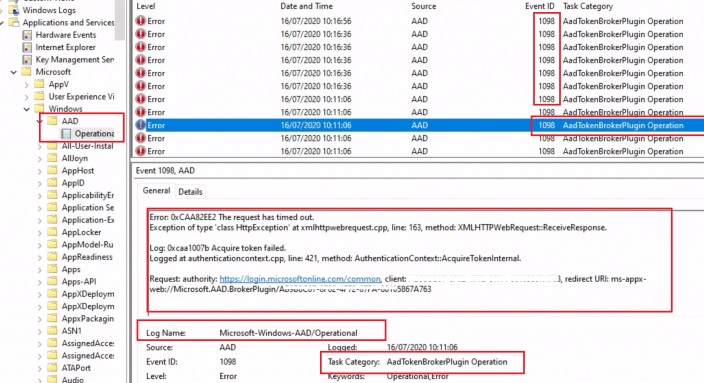Click the Application-Ex folder icon

(53, 220)
